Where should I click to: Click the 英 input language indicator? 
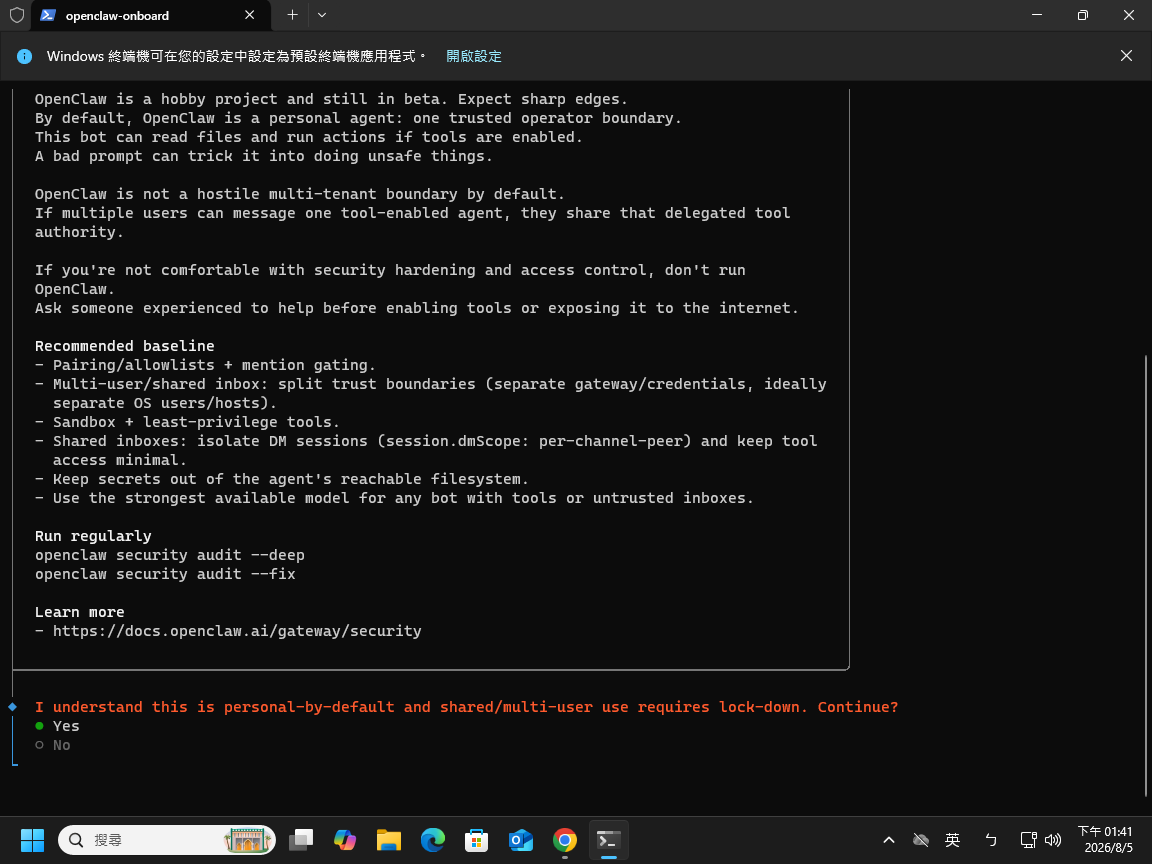[x=953, y=840]
